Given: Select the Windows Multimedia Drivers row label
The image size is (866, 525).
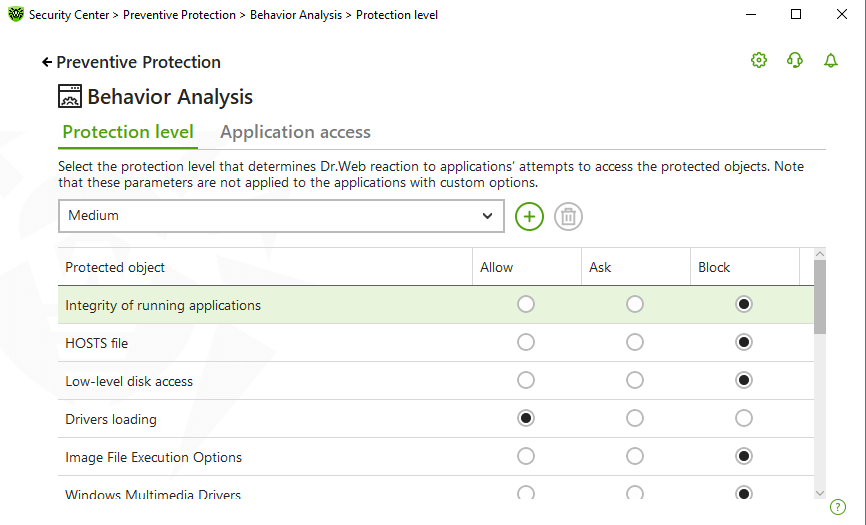Looking at the screenshot, I should tap(153, 495).
